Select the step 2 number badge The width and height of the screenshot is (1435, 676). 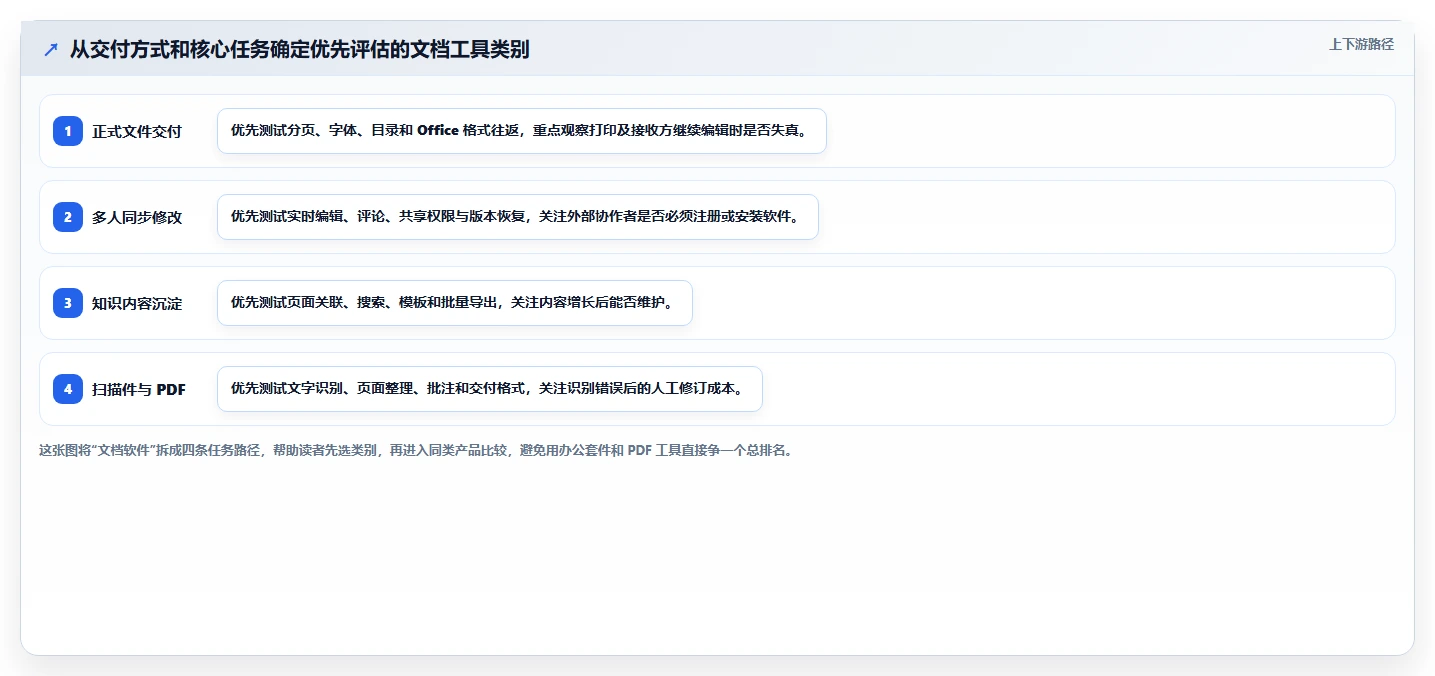click(68, 217)
